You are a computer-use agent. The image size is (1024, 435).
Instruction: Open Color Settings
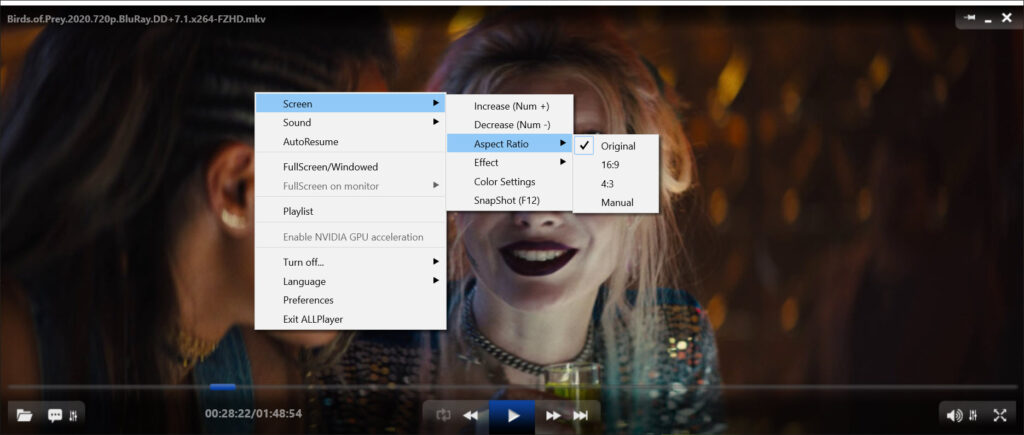[509, 182]
